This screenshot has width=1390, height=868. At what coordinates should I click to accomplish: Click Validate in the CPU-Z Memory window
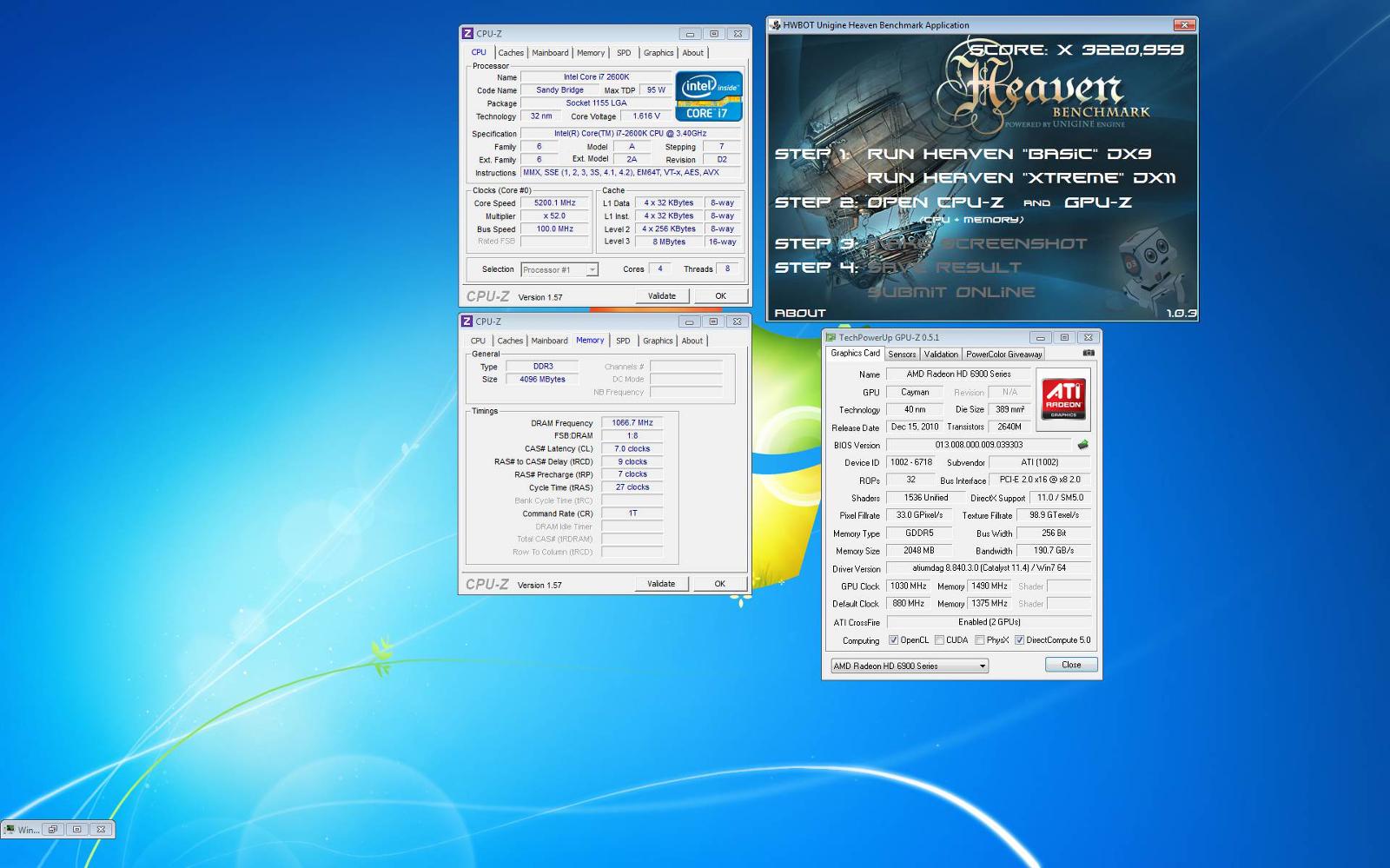[661, 584]
